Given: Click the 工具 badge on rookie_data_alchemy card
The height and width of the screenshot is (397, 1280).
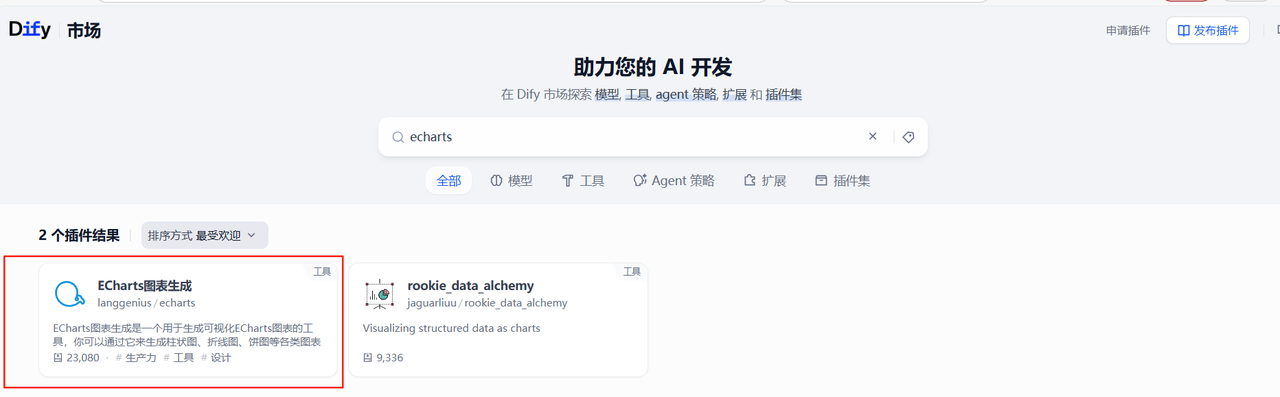Looking at the screenshot, I should [632, 271].
